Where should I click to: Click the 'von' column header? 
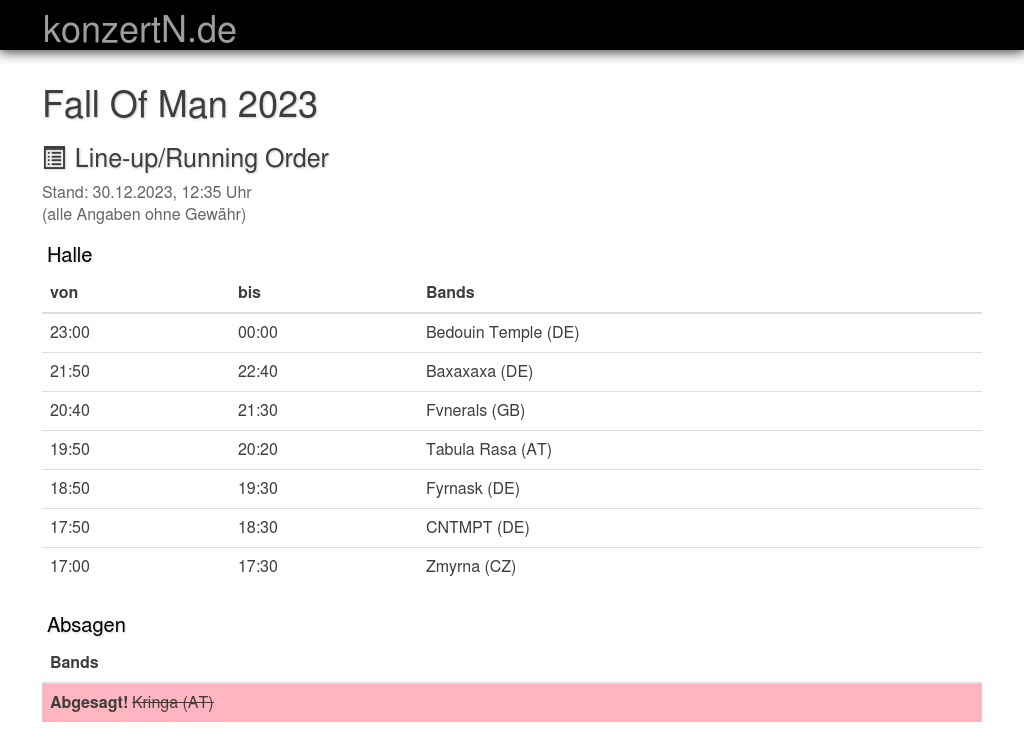[x=64, y=292]
